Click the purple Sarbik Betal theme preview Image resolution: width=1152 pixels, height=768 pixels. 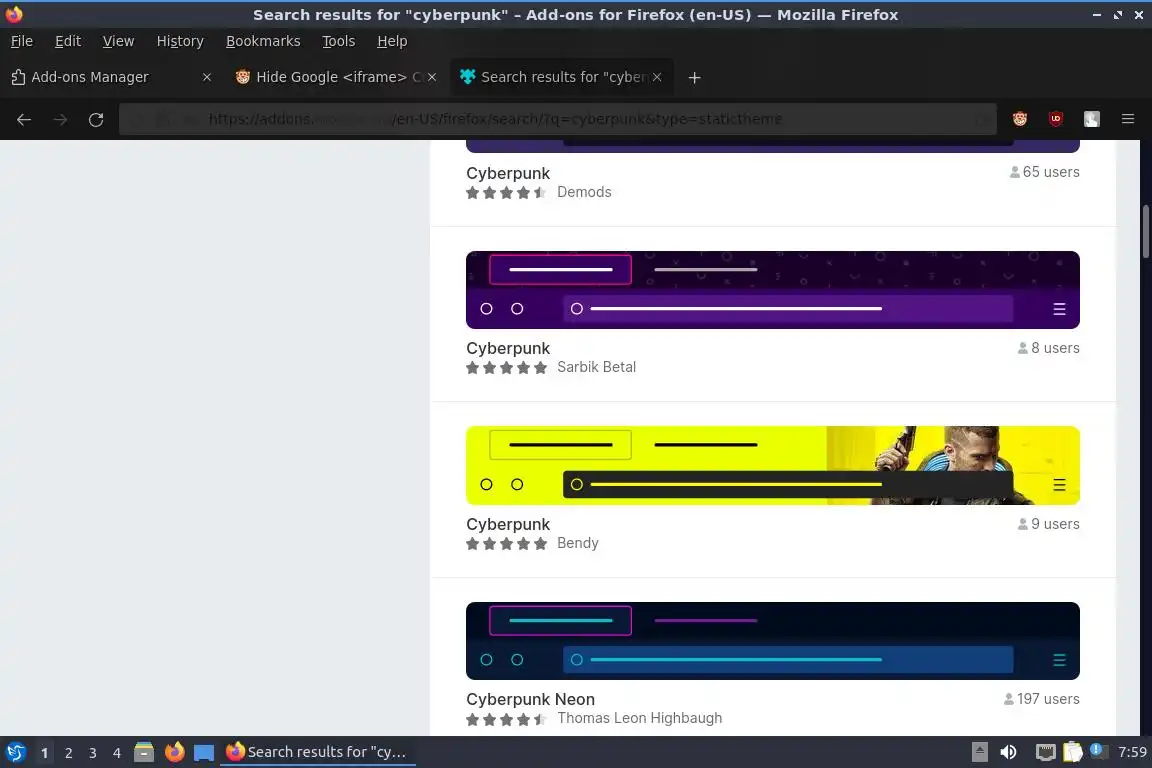pyautogui.click(x=773, y=290)
